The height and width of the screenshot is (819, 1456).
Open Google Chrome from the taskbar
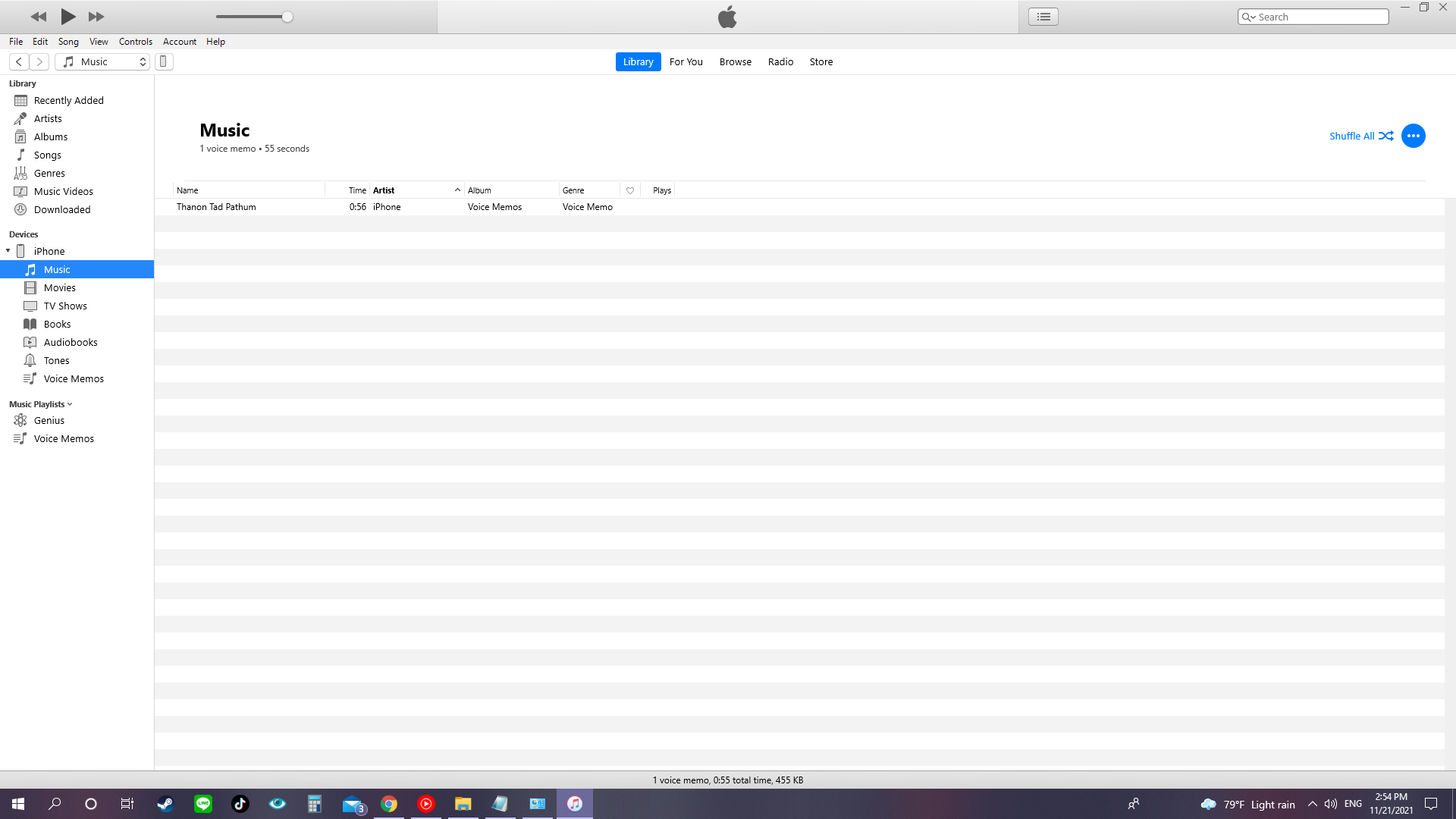click(x=389, y=804)
